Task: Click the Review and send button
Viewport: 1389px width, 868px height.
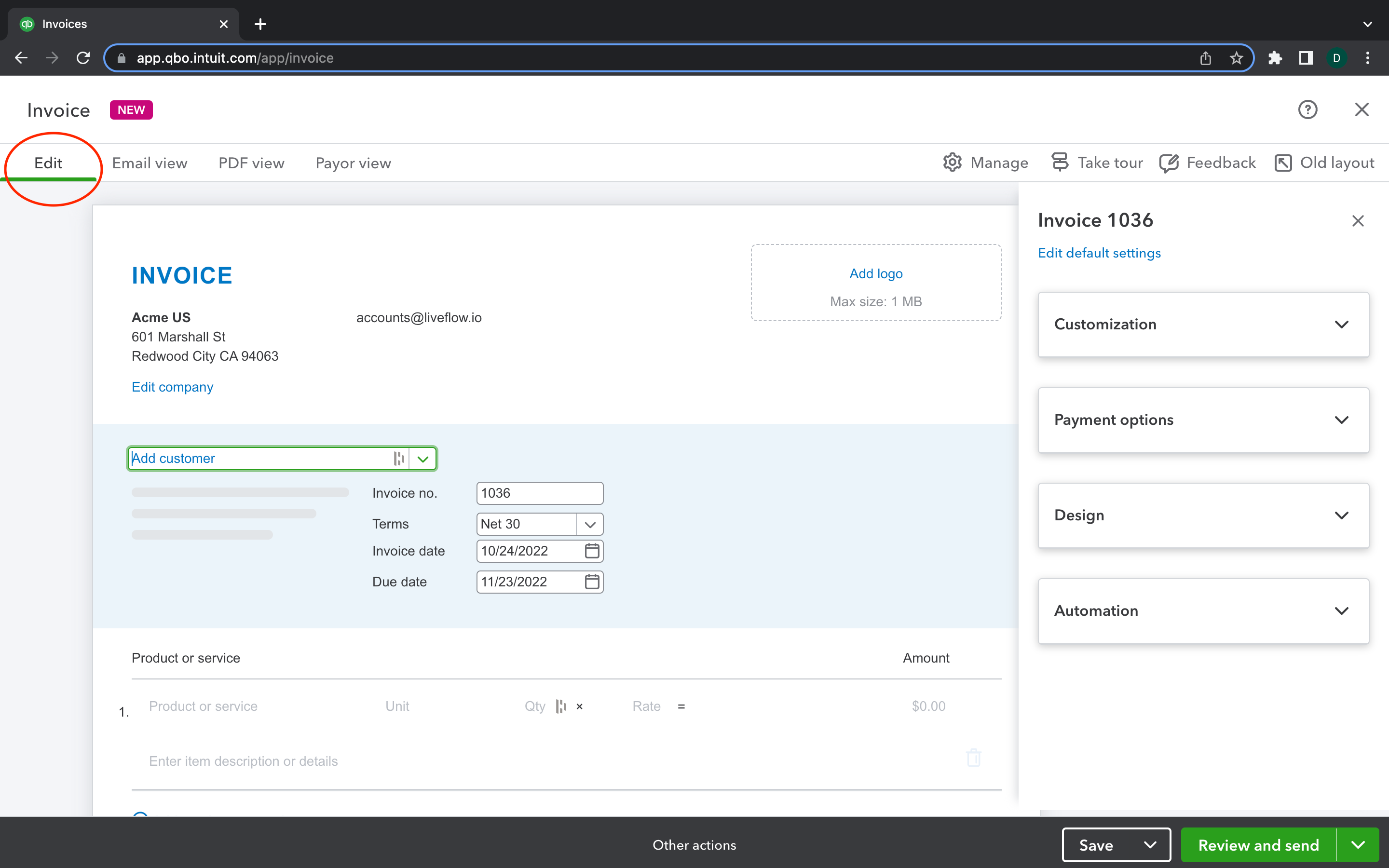Action: click(x=1258, y=844)
